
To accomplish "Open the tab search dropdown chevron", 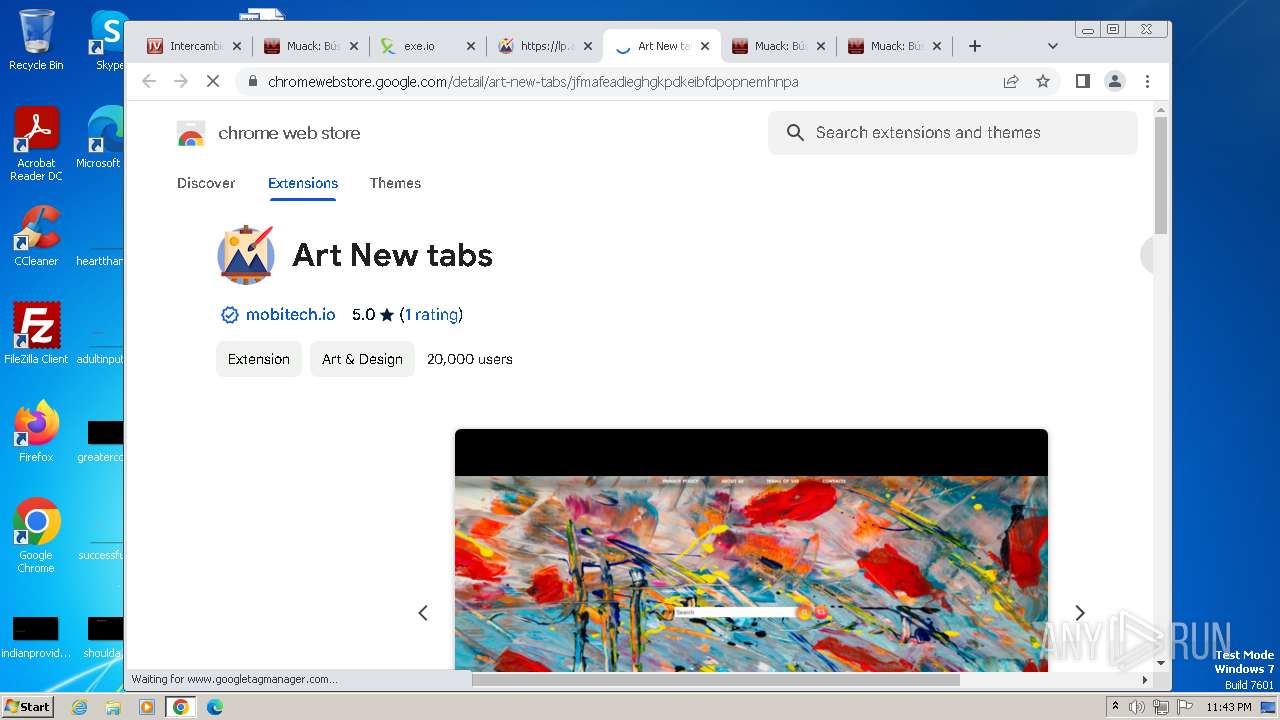I will 1052,46.
